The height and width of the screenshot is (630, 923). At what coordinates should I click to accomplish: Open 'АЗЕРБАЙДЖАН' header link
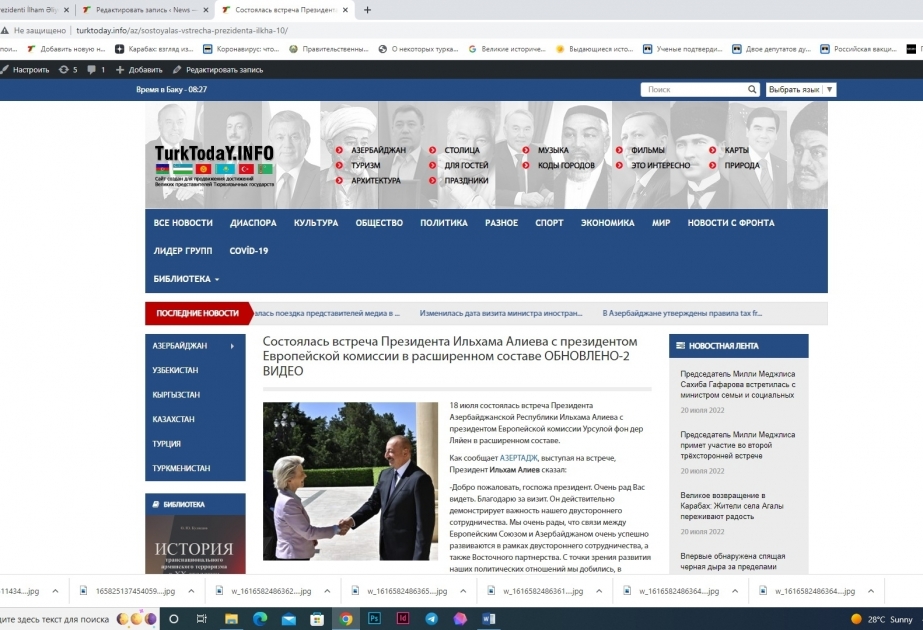[x=379, y=150]
